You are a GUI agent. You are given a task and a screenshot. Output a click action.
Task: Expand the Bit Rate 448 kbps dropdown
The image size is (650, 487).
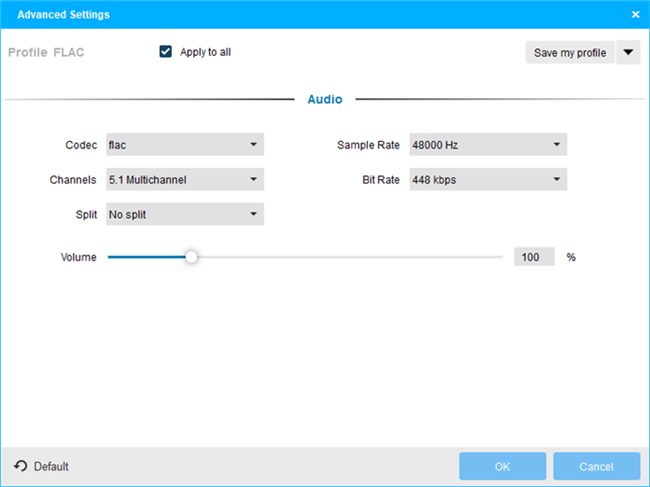coord(487,180)
